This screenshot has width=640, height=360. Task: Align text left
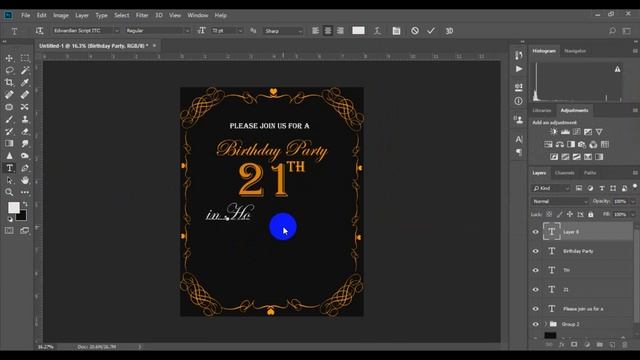click(x=316, y=31)
